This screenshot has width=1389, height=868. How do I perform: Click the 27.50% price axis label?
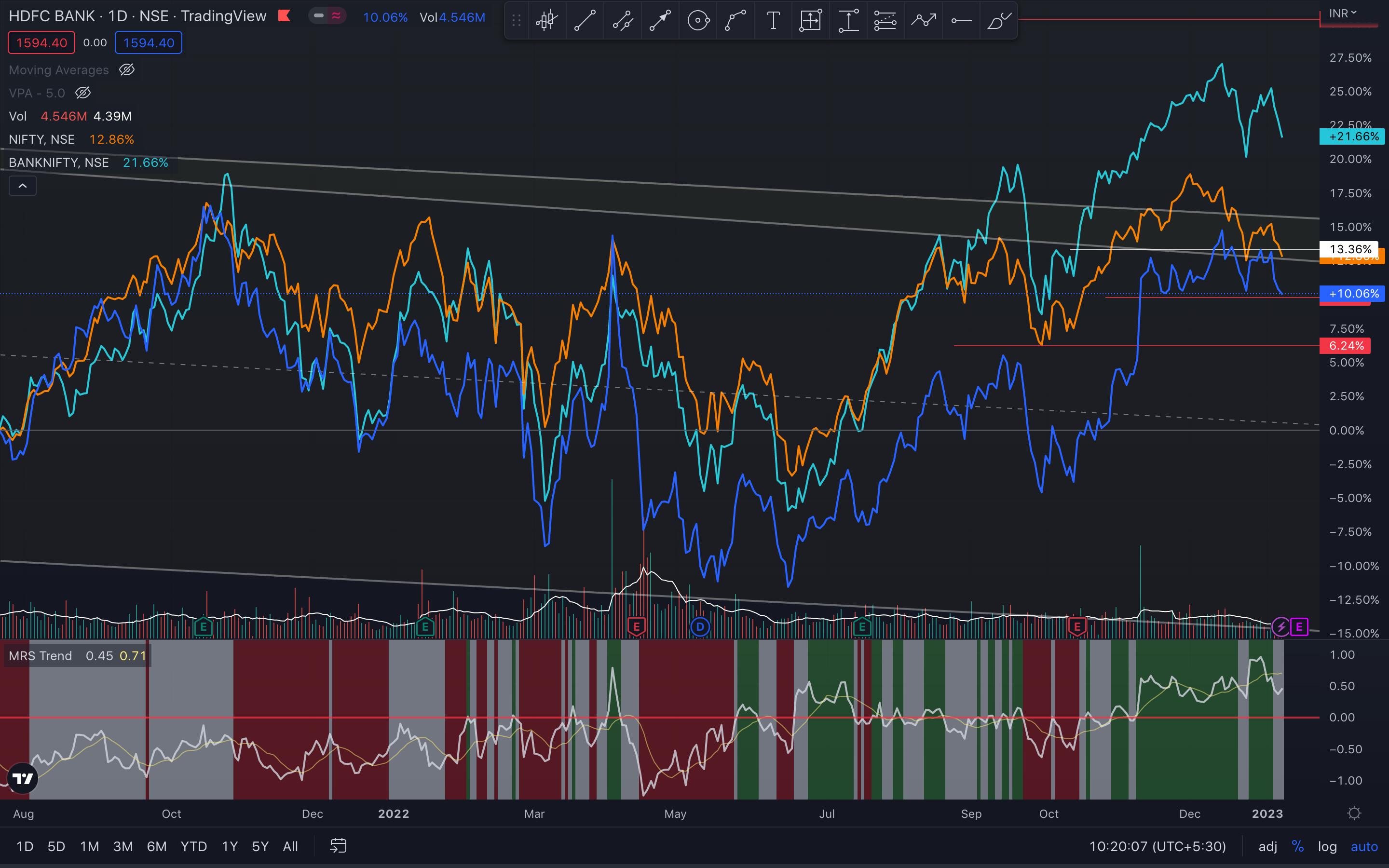point(1350,58)
